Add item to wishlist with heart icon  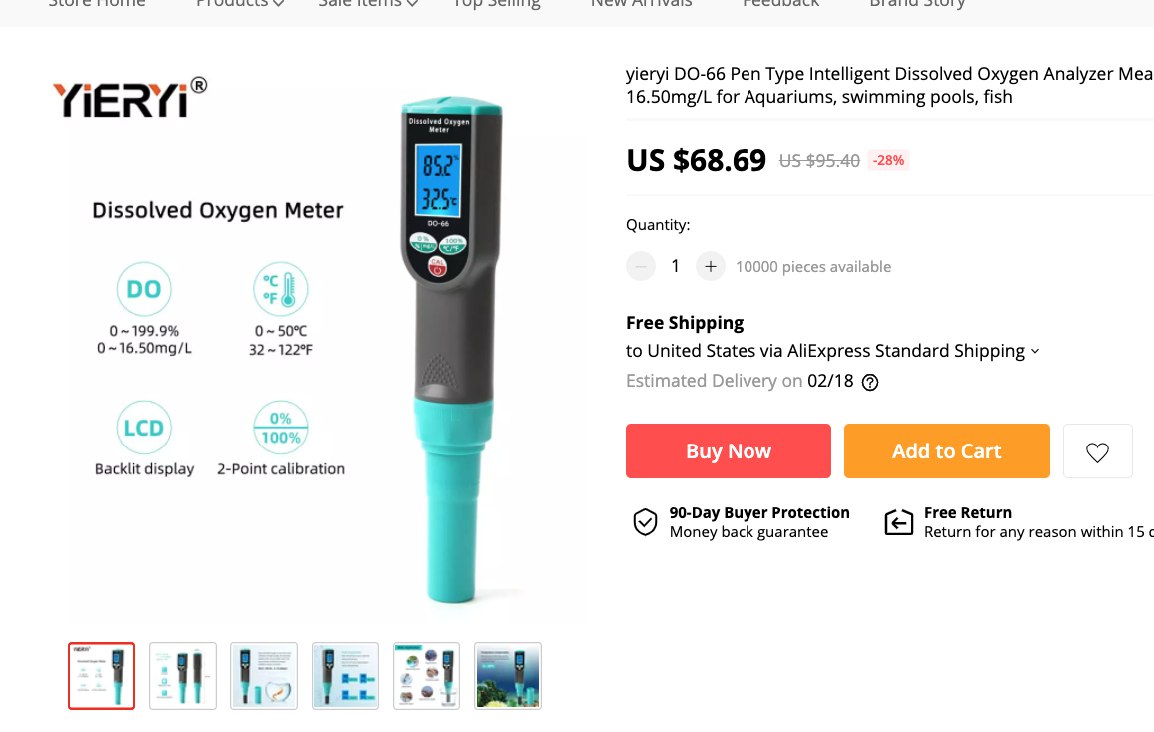pyautogui.click(x=1097, y=452)
